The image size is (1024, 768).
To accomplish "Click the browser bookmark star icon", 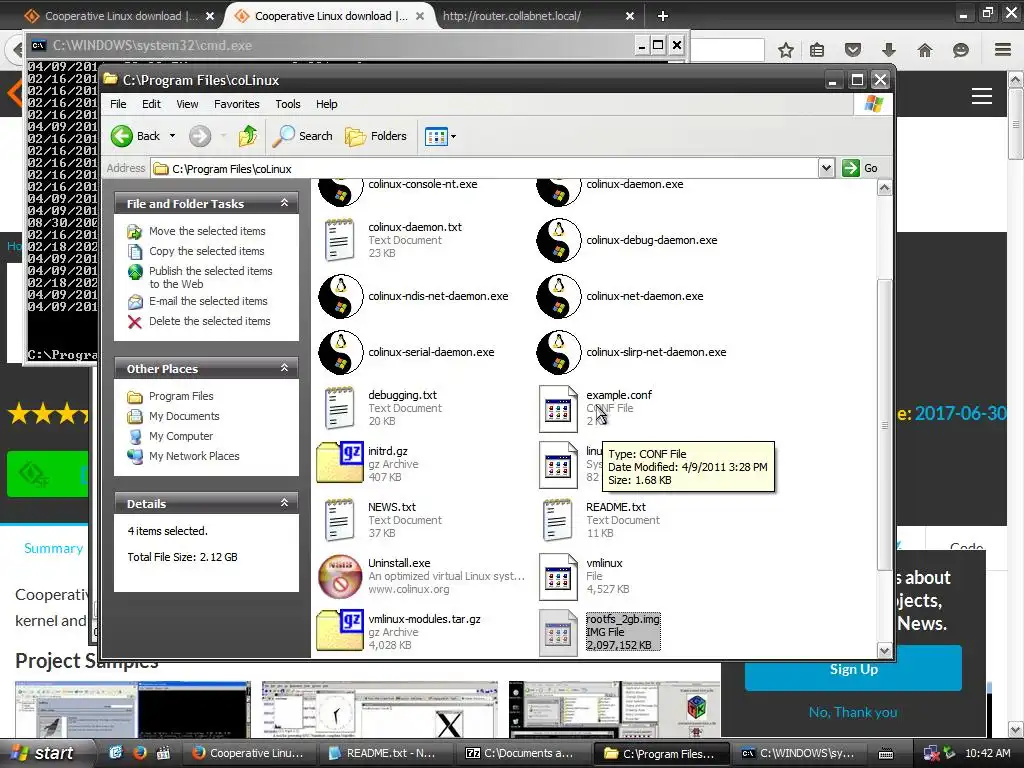I will click(x=786, y=50).
